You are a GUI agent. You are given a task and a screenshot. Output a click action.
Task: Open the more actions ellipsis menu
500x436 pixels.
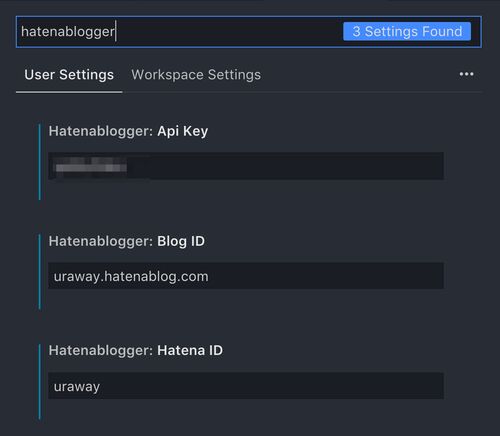click(466, 74)
